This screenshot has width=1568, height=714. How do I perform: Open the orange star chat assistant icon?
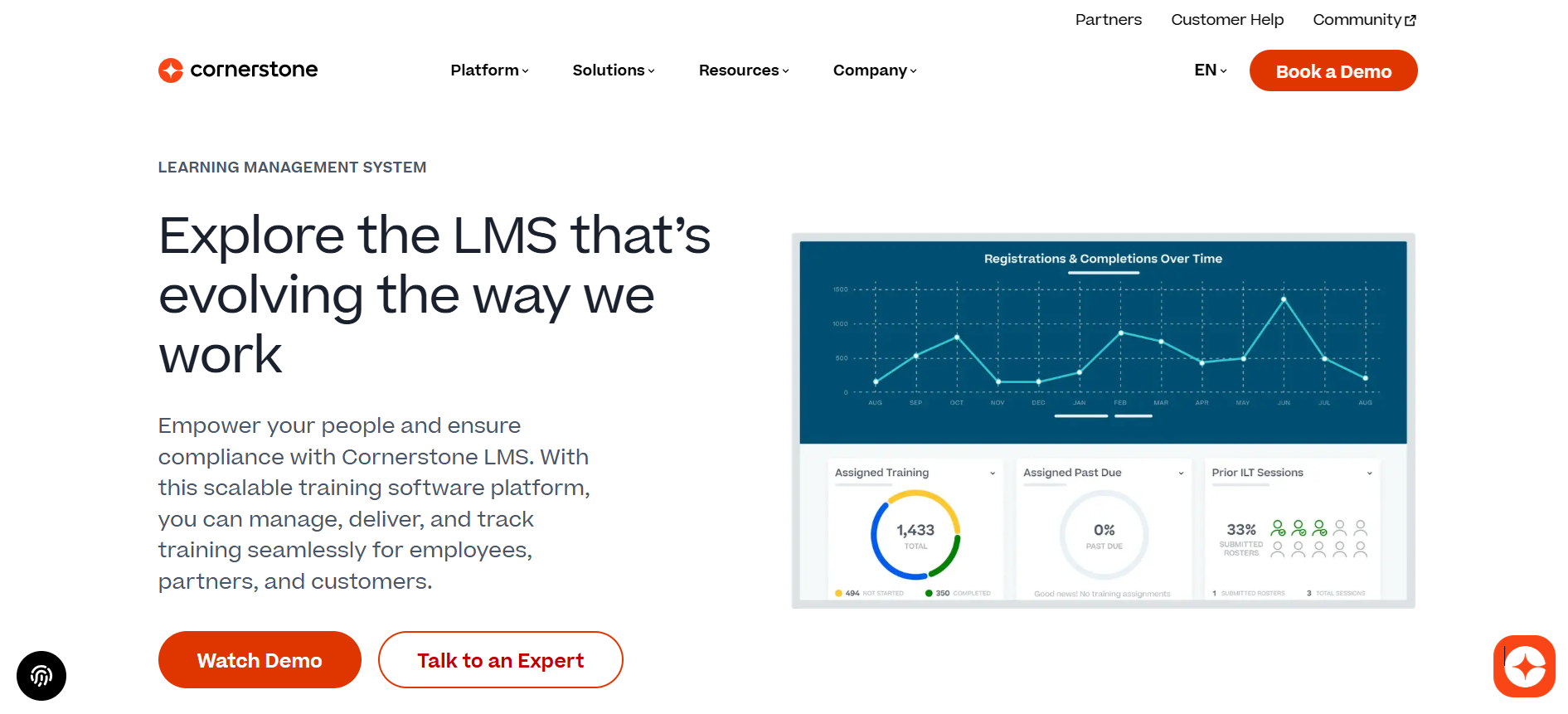pyautogui.click(x=1524, y=666)
